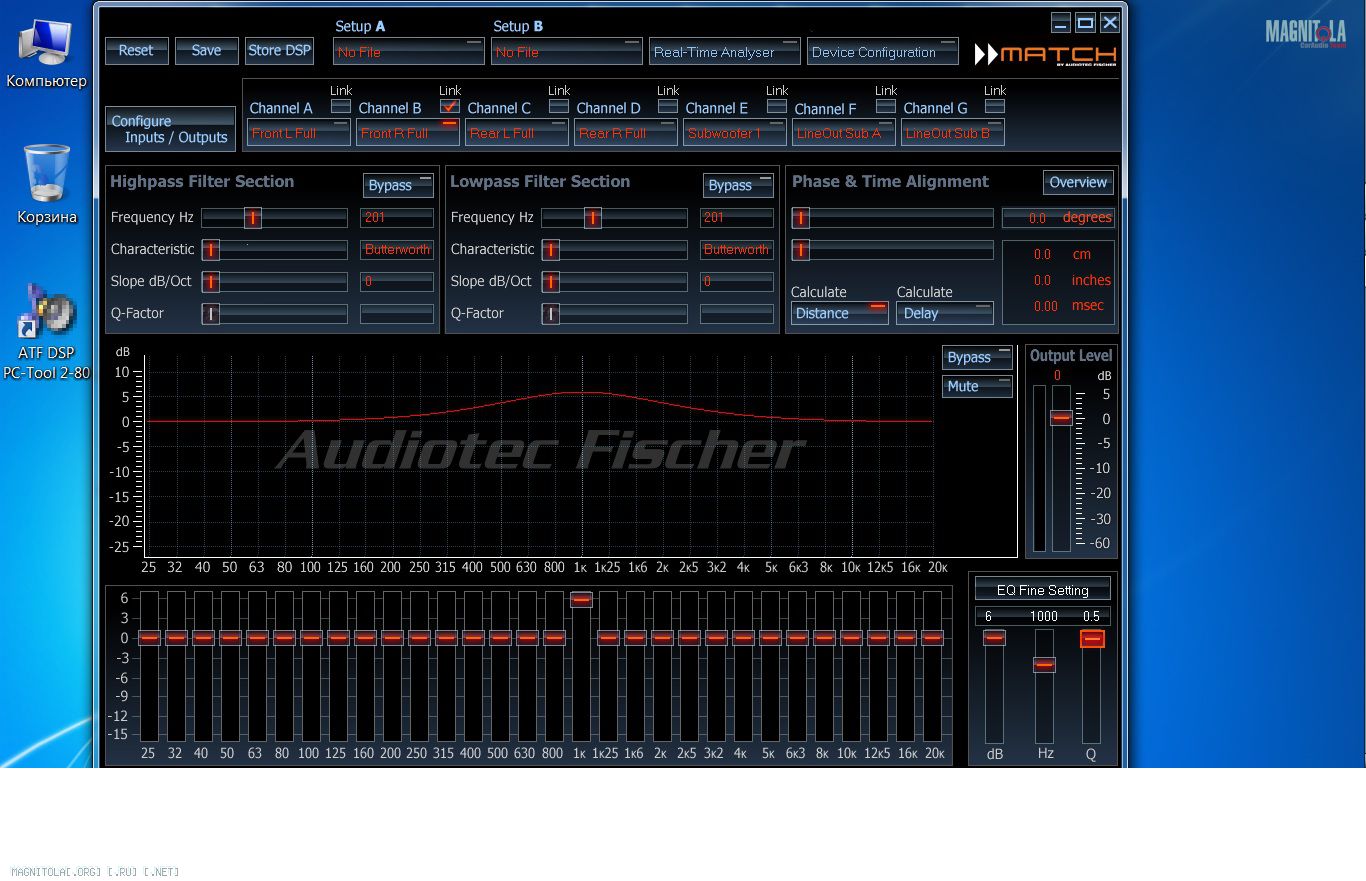Click the Save button
This screenshot has width=1366, height=881.
[206, 51]
